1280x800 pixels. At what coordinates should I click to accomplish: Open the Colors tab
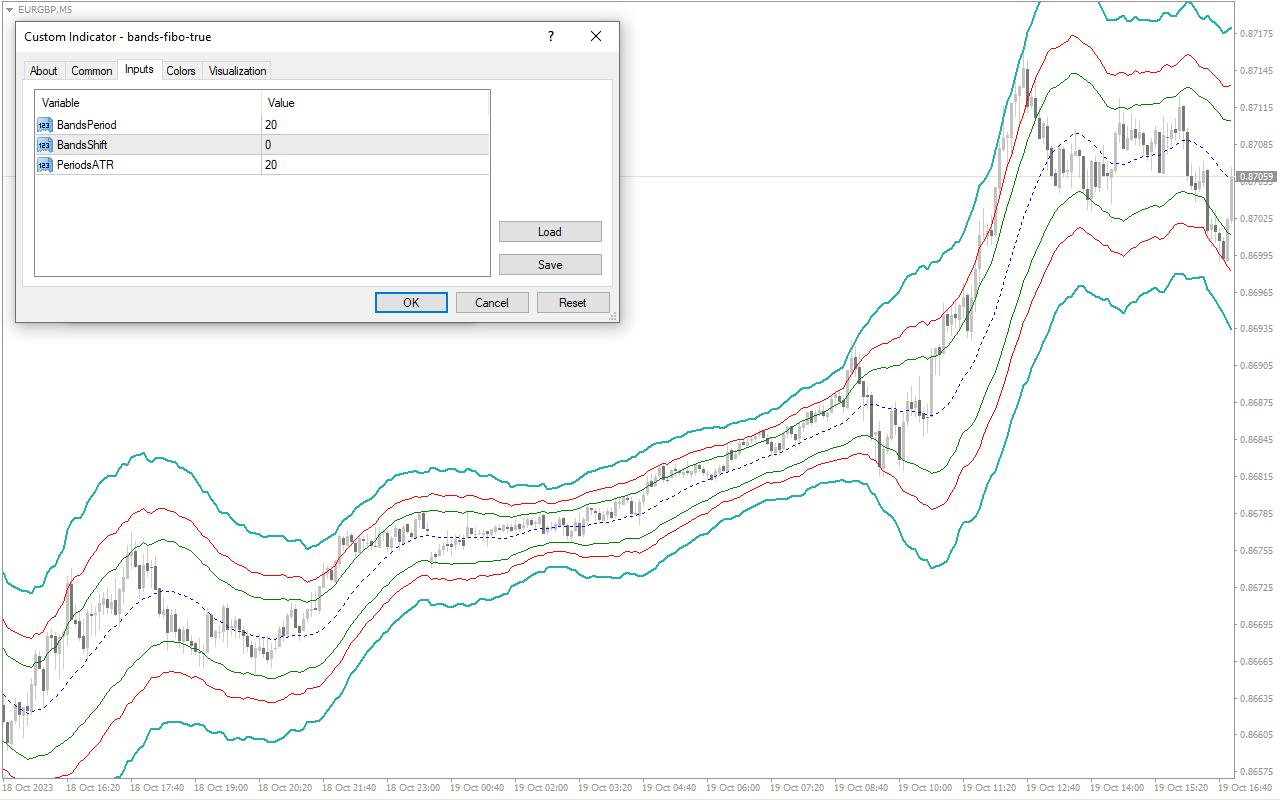(181, 71)
